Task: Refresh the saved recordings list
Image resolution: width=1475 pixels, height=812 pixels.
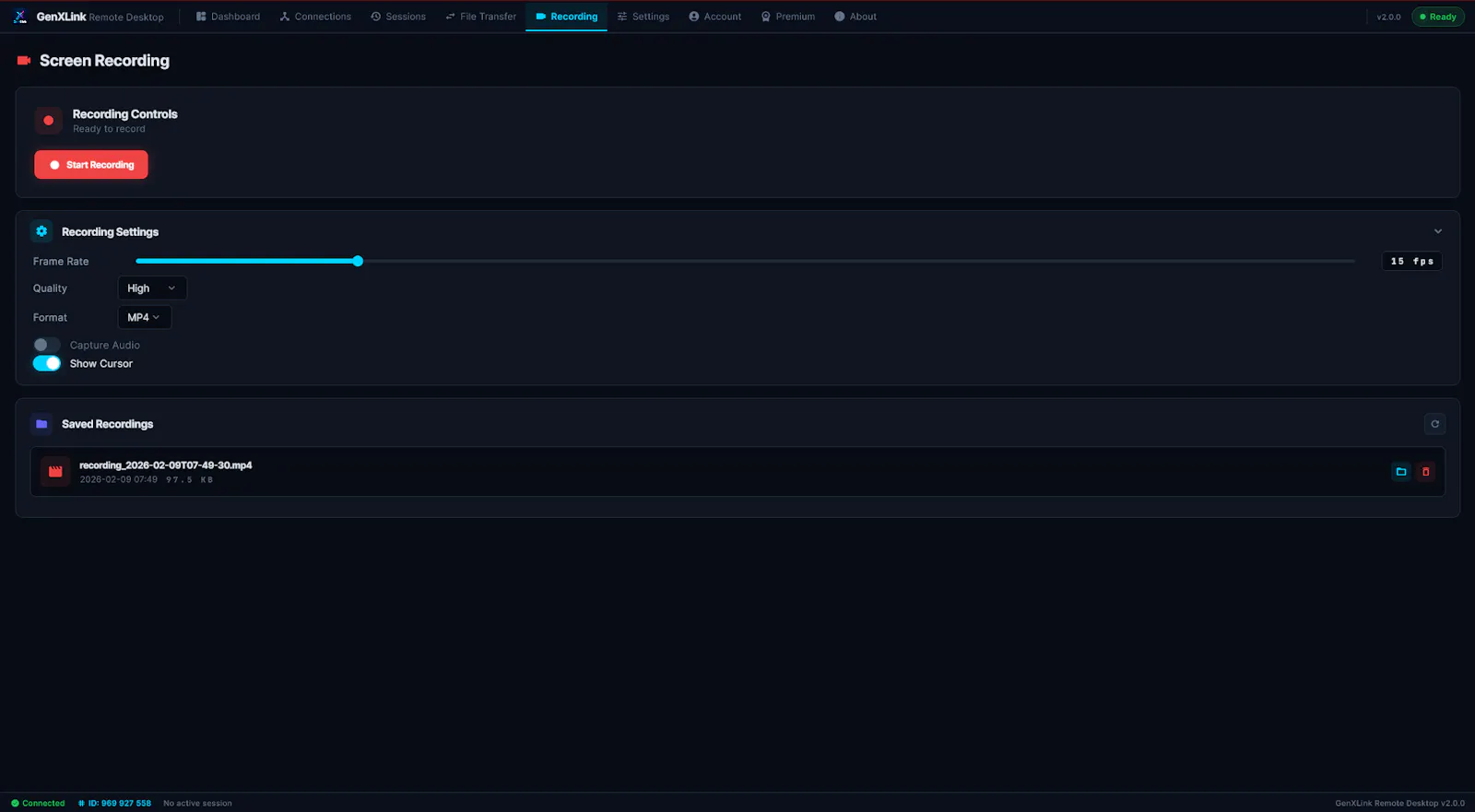Action: [x=1434, y=424]
